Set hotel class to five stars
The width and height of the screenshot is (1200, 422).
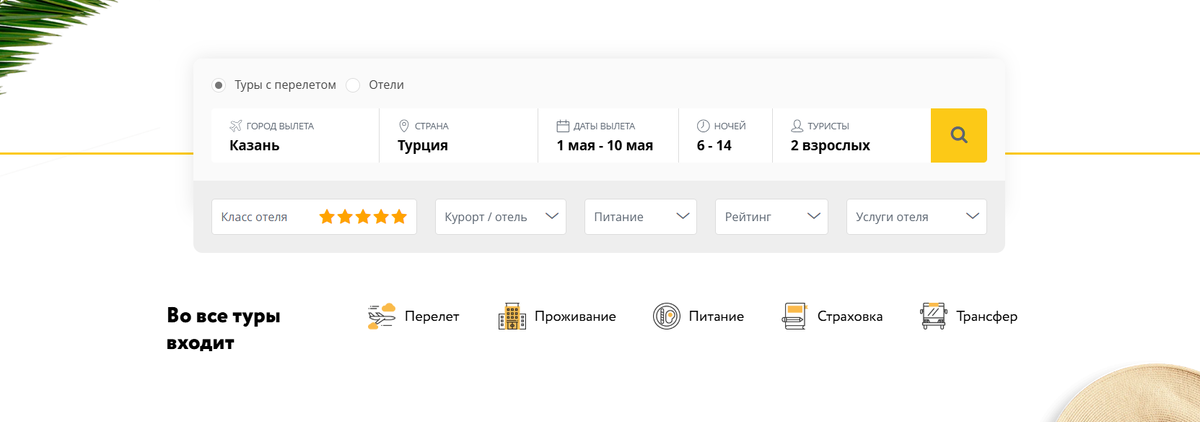(399, 217)
